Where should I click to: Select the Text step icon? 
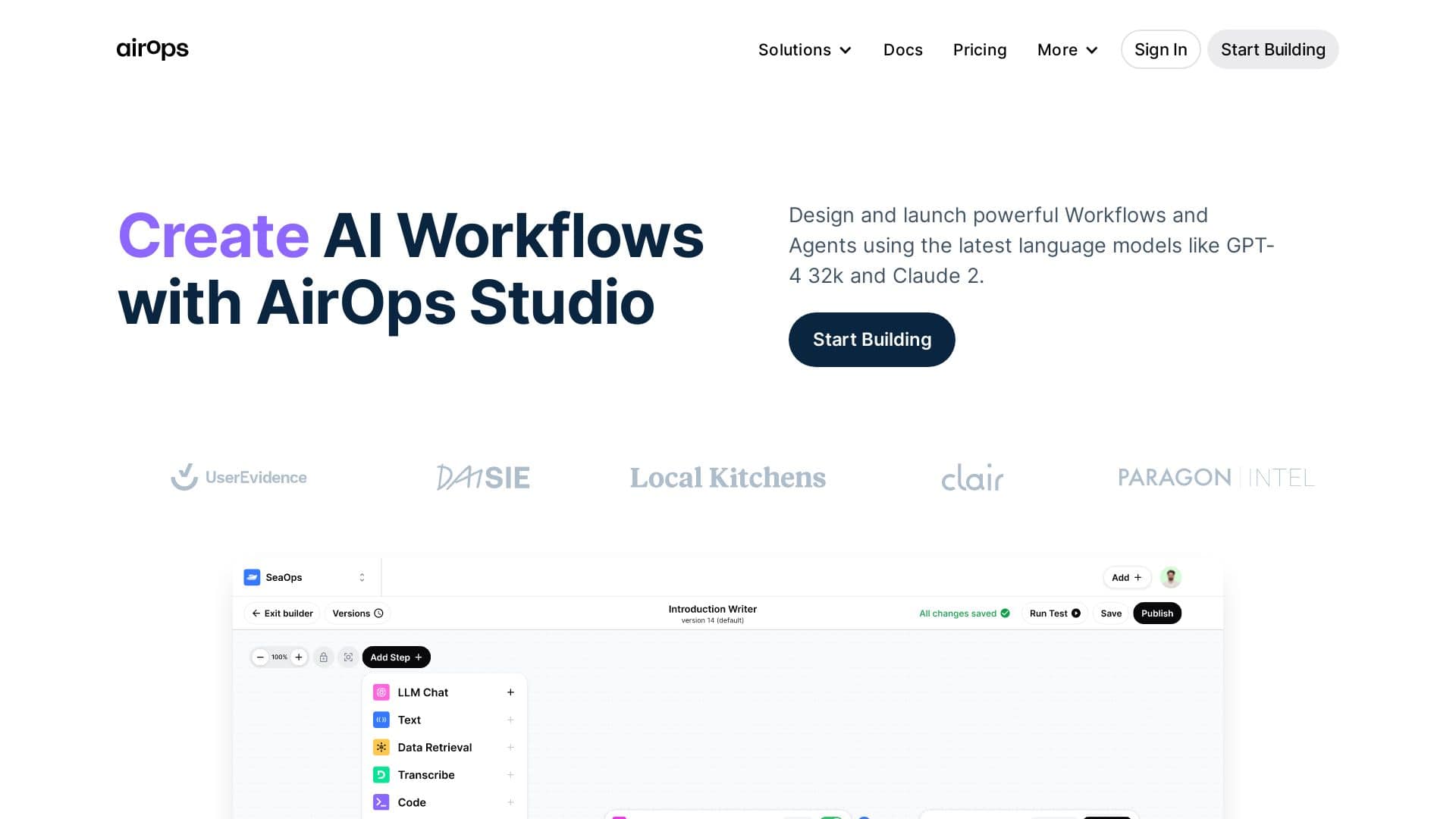pos(380,719)
